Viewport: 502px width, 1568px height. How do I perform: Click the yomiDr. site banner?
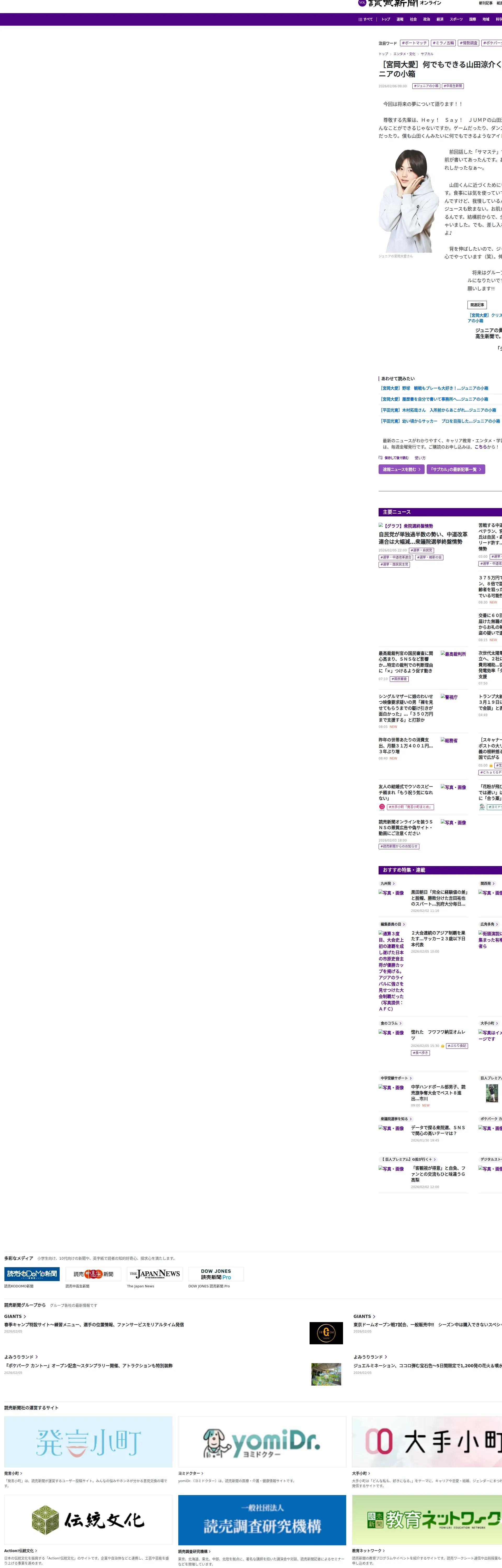[x=262, y=1443]
